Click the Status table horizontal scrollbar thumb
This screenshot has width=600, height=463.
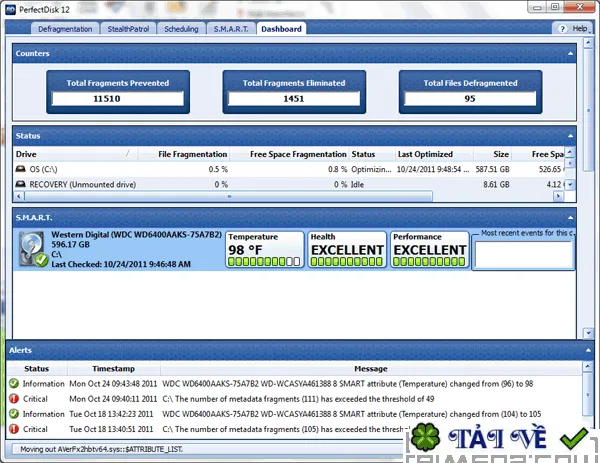pos(229,196)
